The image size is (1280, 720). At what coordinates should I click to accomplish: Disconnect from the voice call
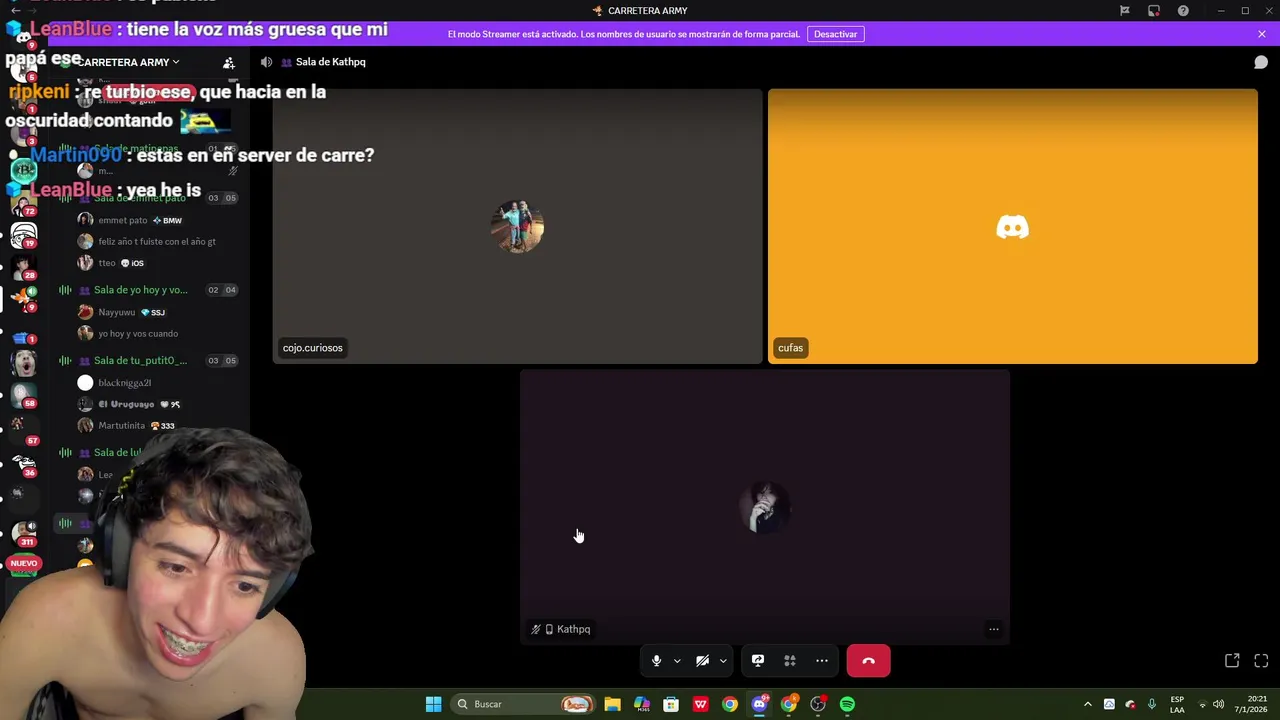click(868, 661)
